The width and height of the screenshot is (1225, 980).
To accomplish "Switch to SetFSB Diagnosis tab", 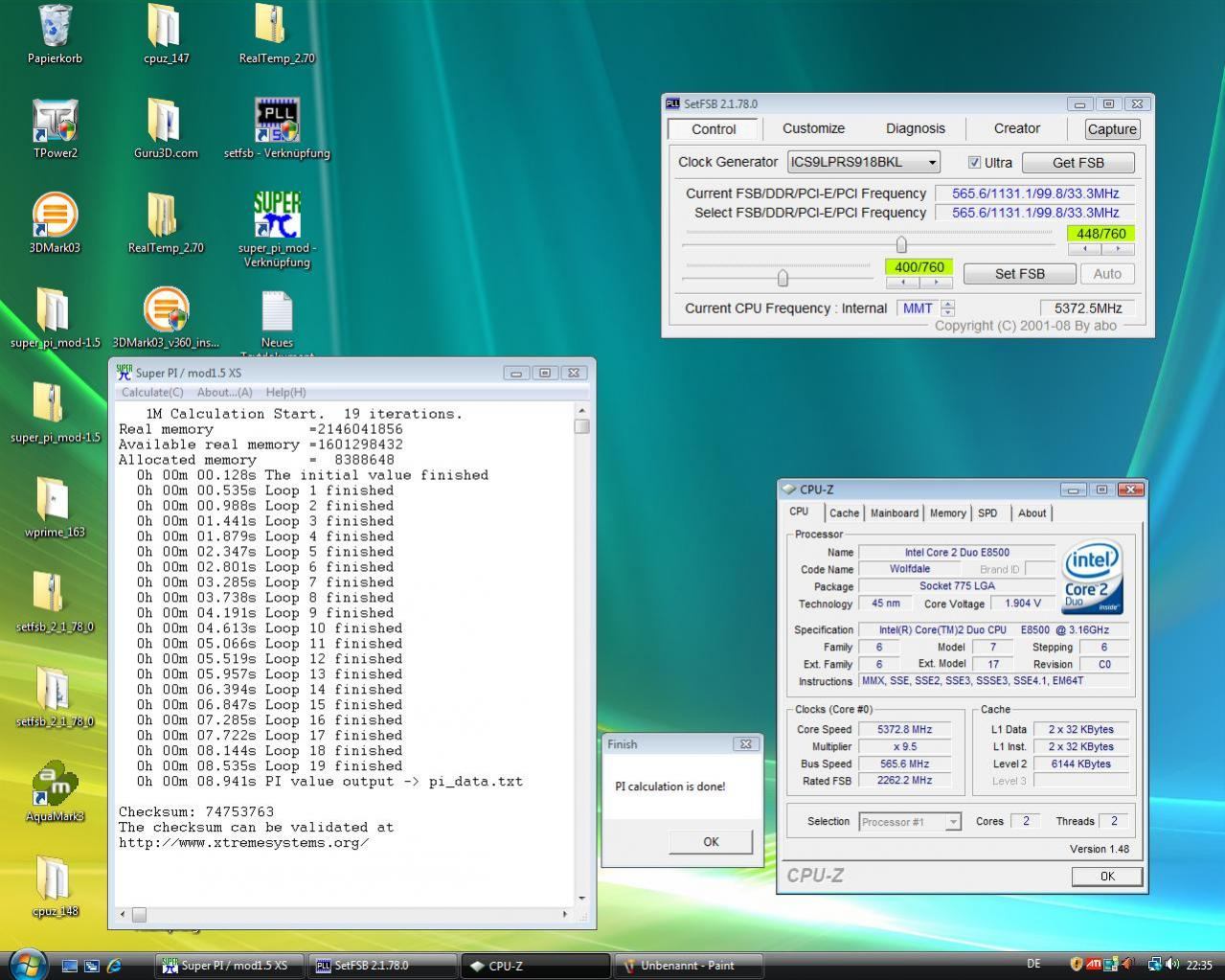I will click(x=915, y=128).
